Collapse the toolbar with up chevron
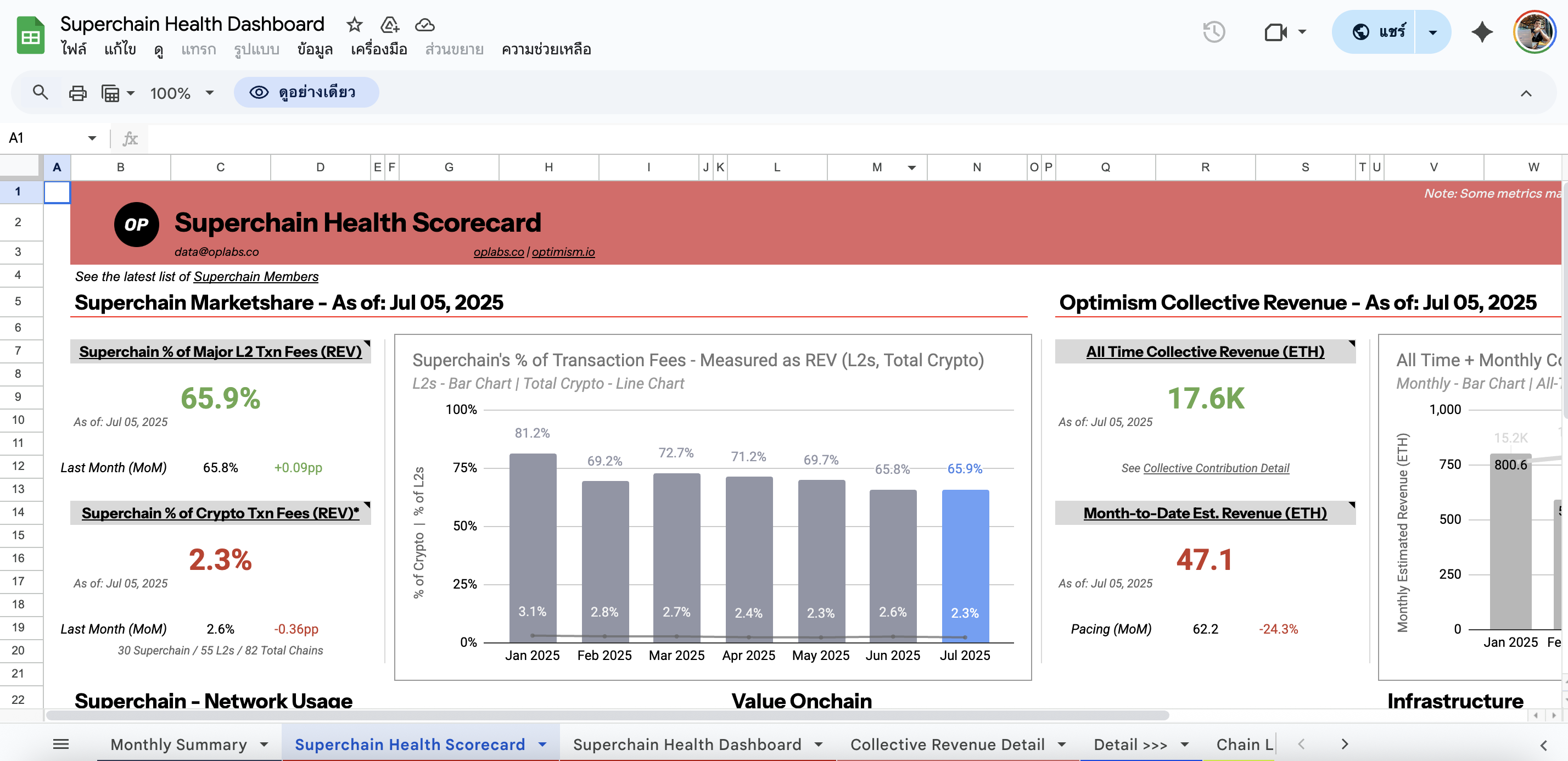The image size is (1568, 761). (1526, 93)
